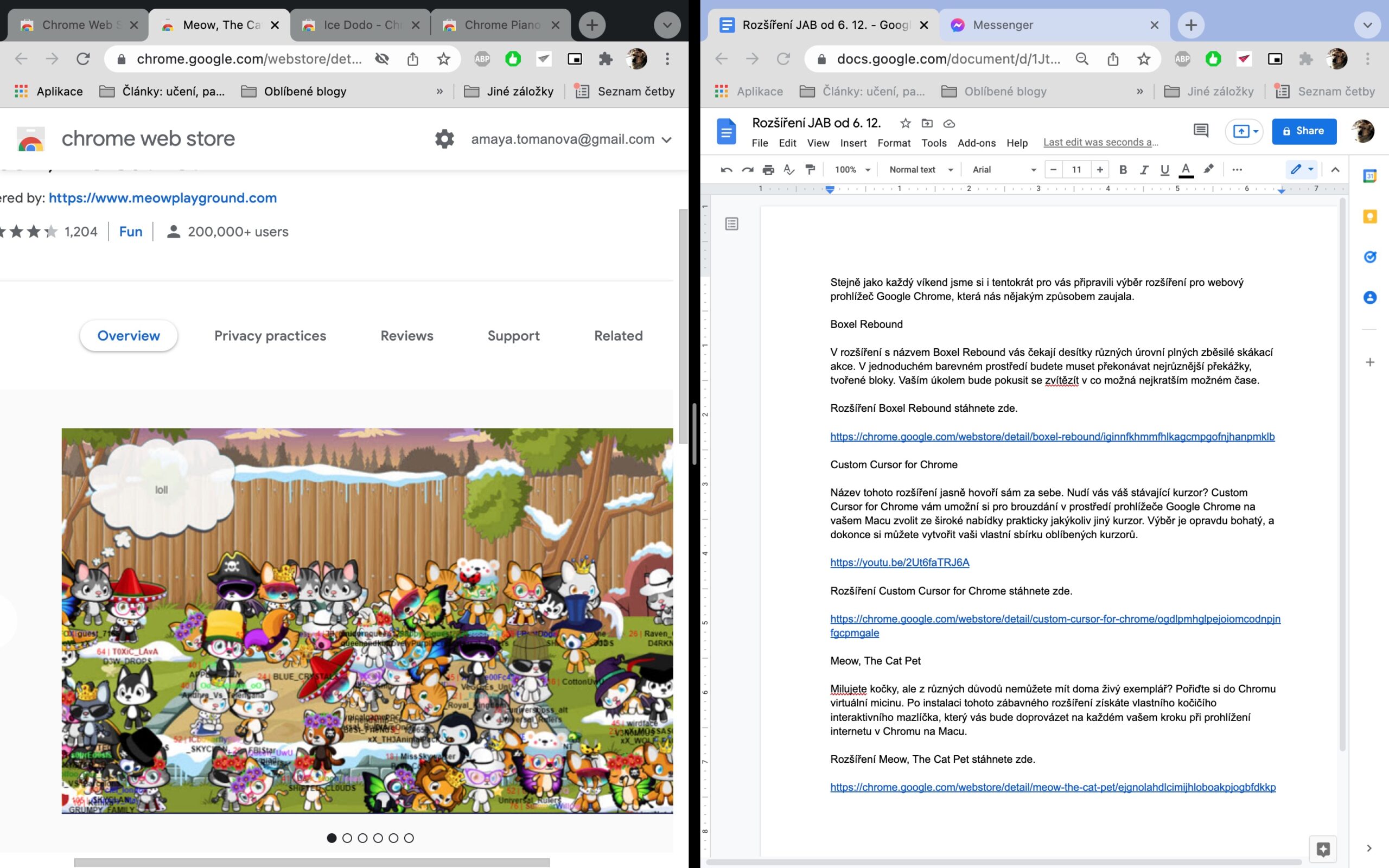Viewport: 1389px width, 868px height.
Task: Click the font size increase plus
Action: coord(1099,169)
